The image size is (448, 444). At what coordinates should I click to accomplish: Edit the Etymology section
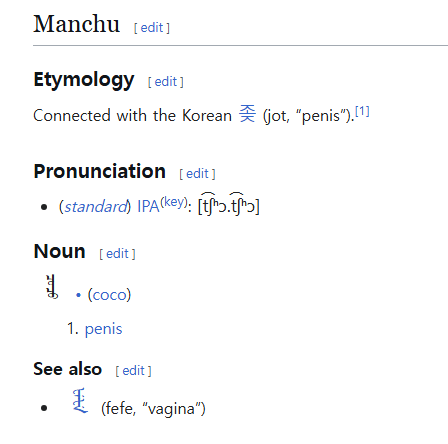[166, 82]
